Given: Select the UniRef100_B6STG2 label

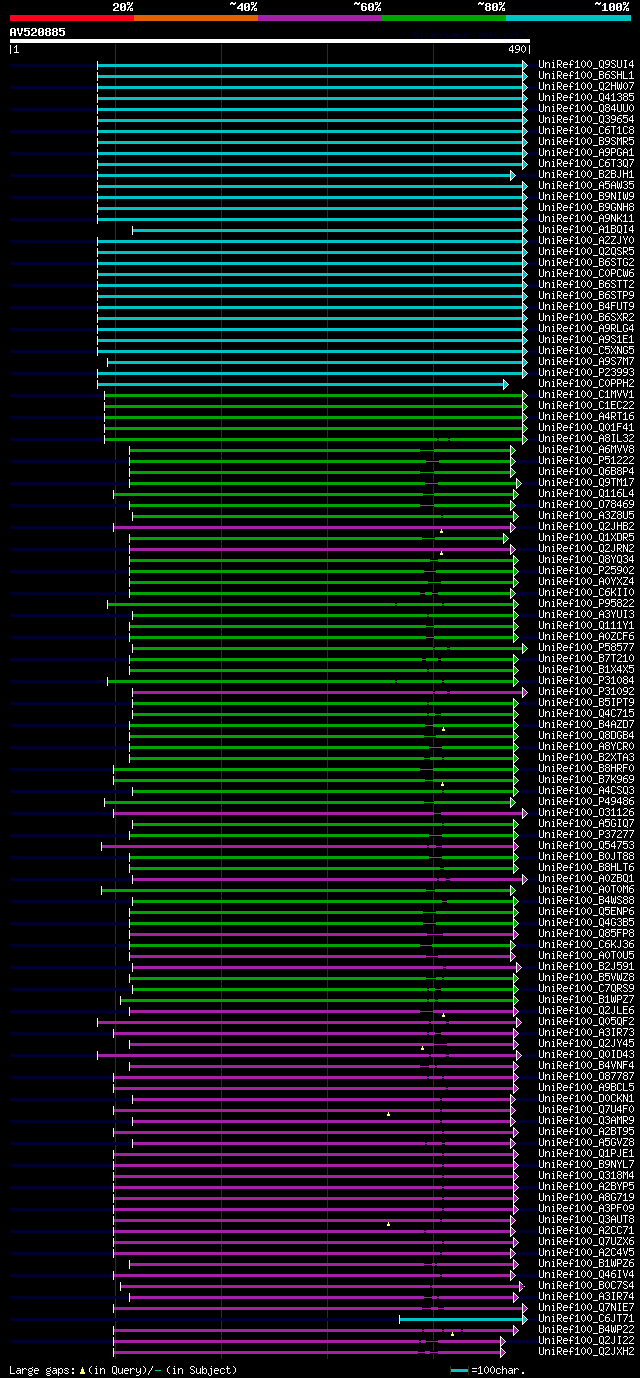Looking at the screenshot, I should coord(586,262).
